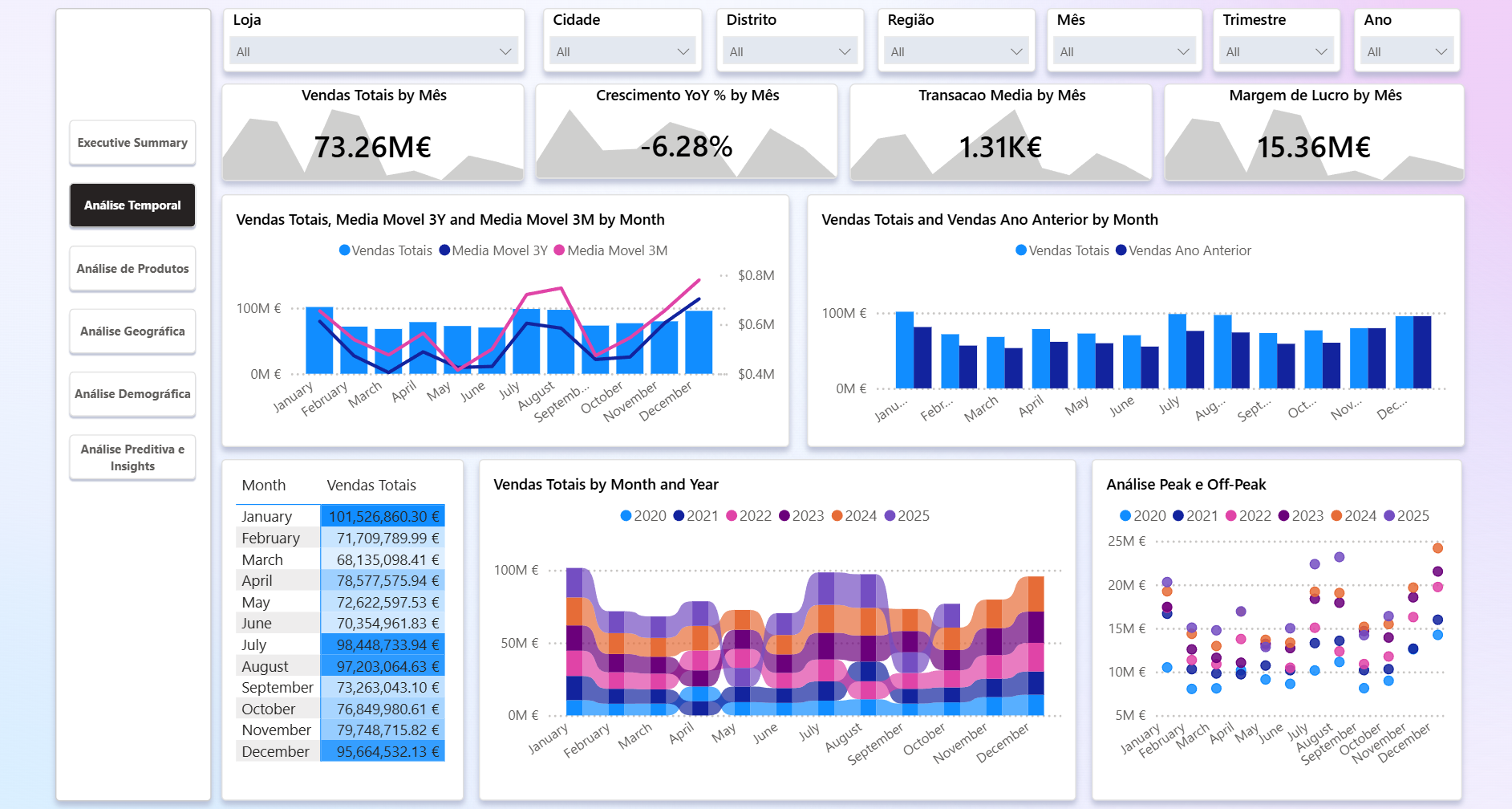
Task: Sort table by Vendas Totais column header
Action: click(x=371, y=486)
